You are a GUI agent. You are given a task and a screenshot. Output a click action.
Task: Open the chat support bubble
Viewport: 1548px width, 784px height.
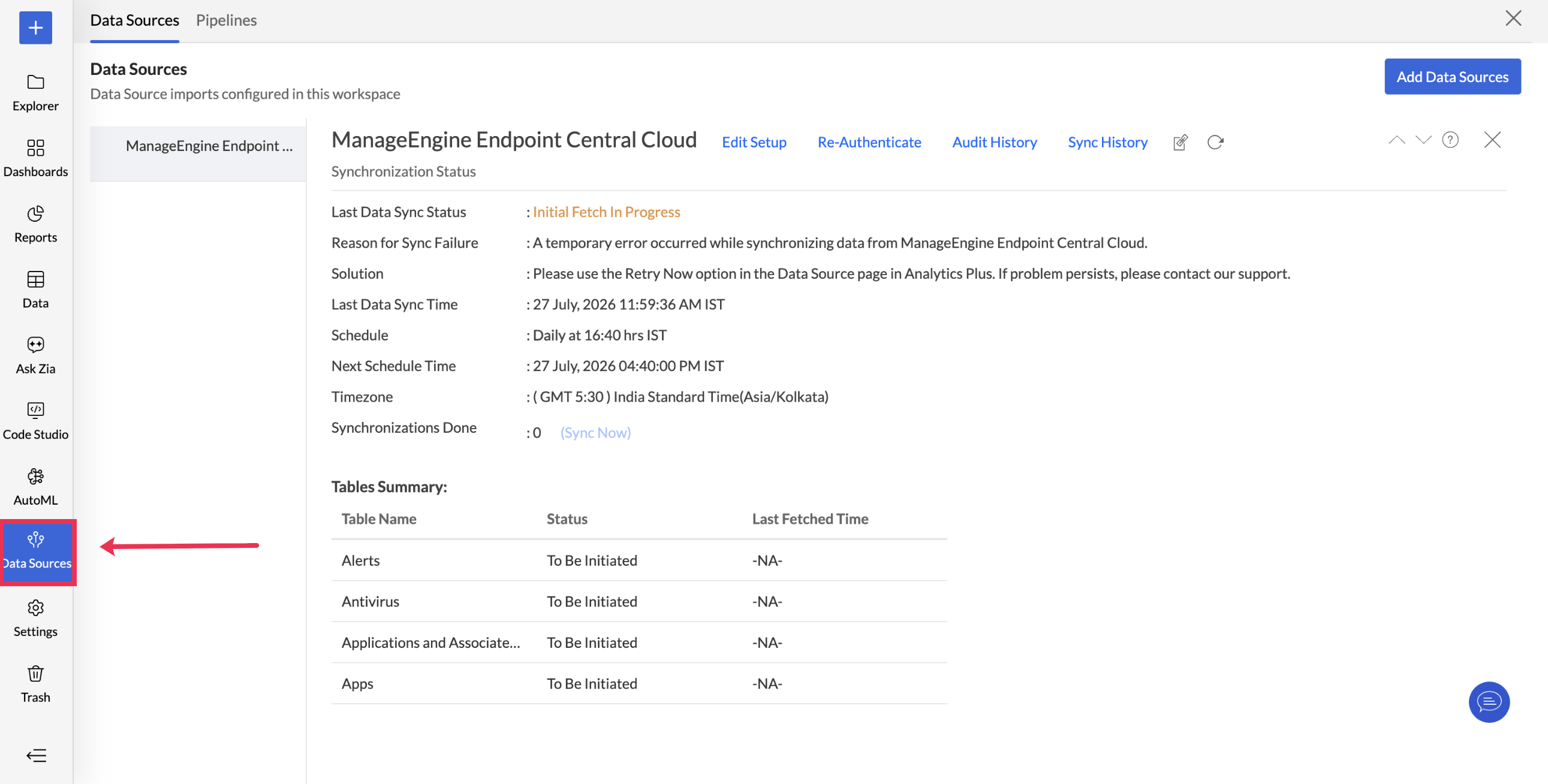[x=1489, y=702]
